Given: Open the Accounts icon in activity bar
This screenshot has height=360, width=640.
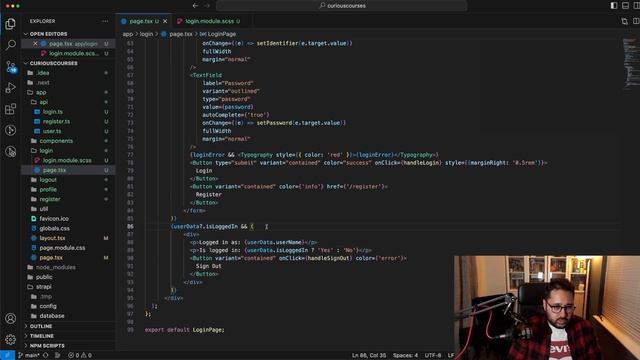Looking at the screenshot, I should point(11,318).
